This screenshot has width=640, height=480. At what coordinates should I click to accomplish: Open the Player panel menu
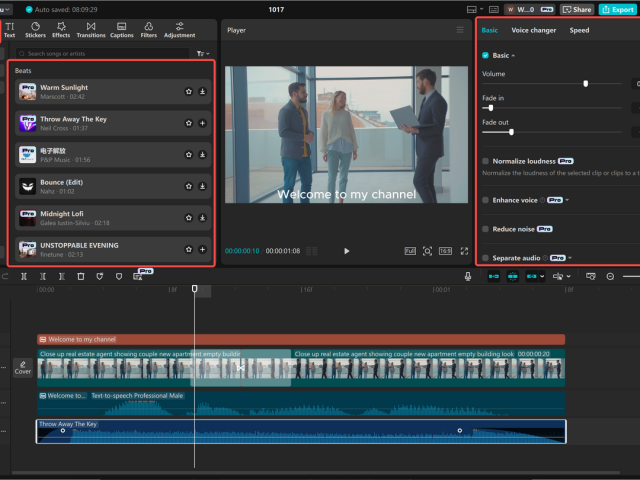460,30
